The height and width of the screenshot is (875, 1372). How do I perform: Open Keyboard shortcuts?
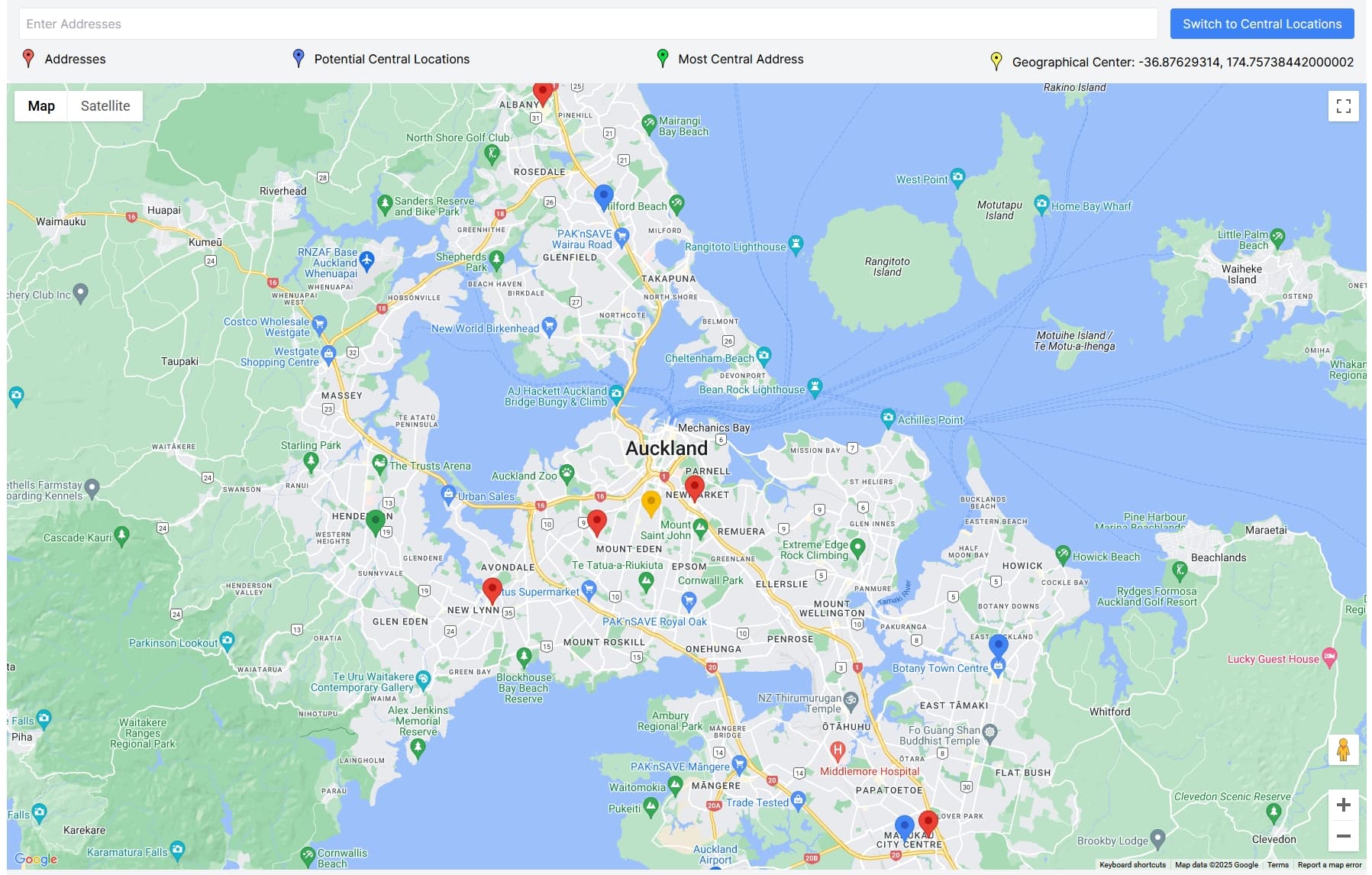click(1132, 865)
